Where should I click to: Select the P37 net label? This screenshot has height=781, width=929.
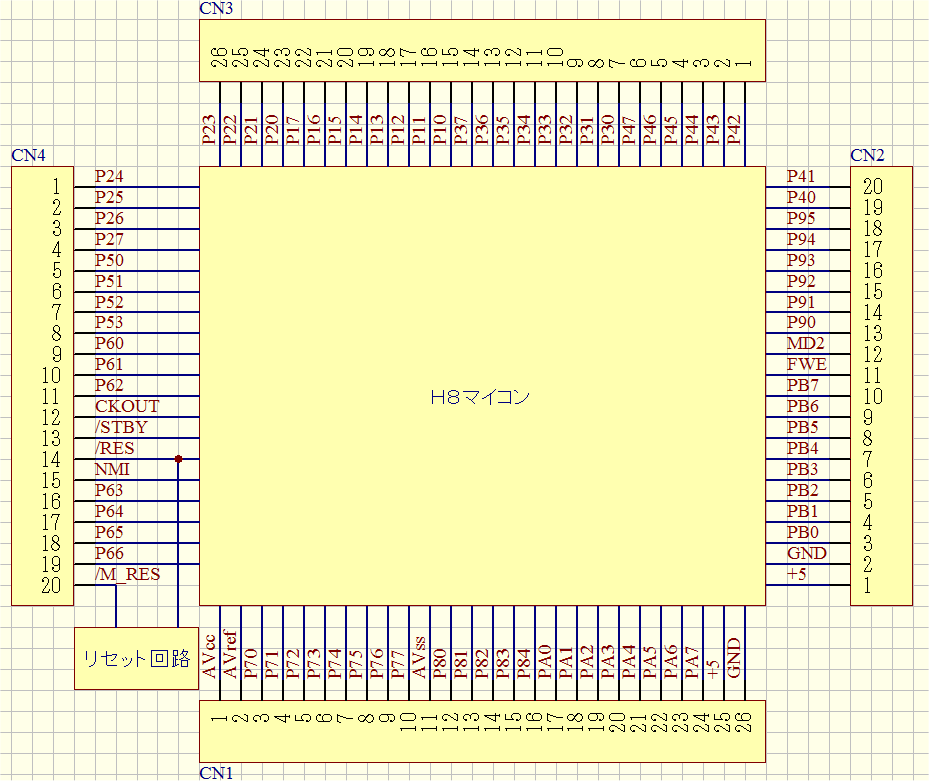coord(461,130)
